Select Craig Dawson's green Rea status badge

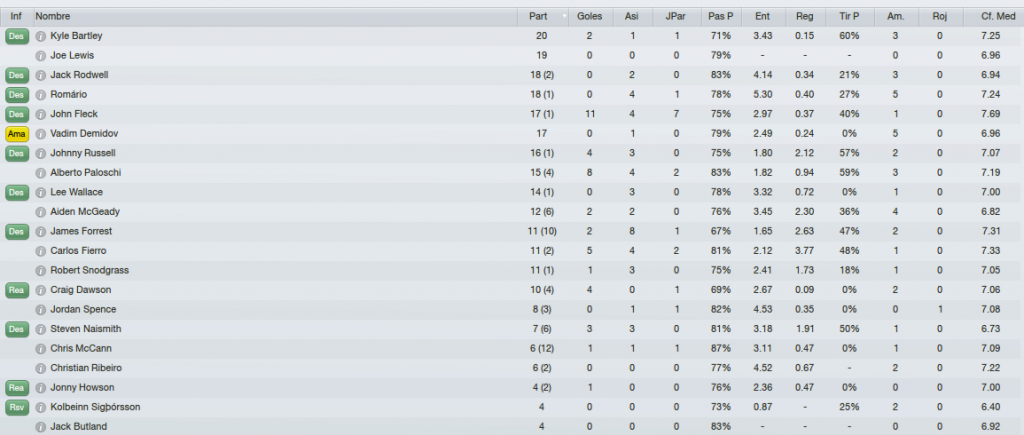16,290
